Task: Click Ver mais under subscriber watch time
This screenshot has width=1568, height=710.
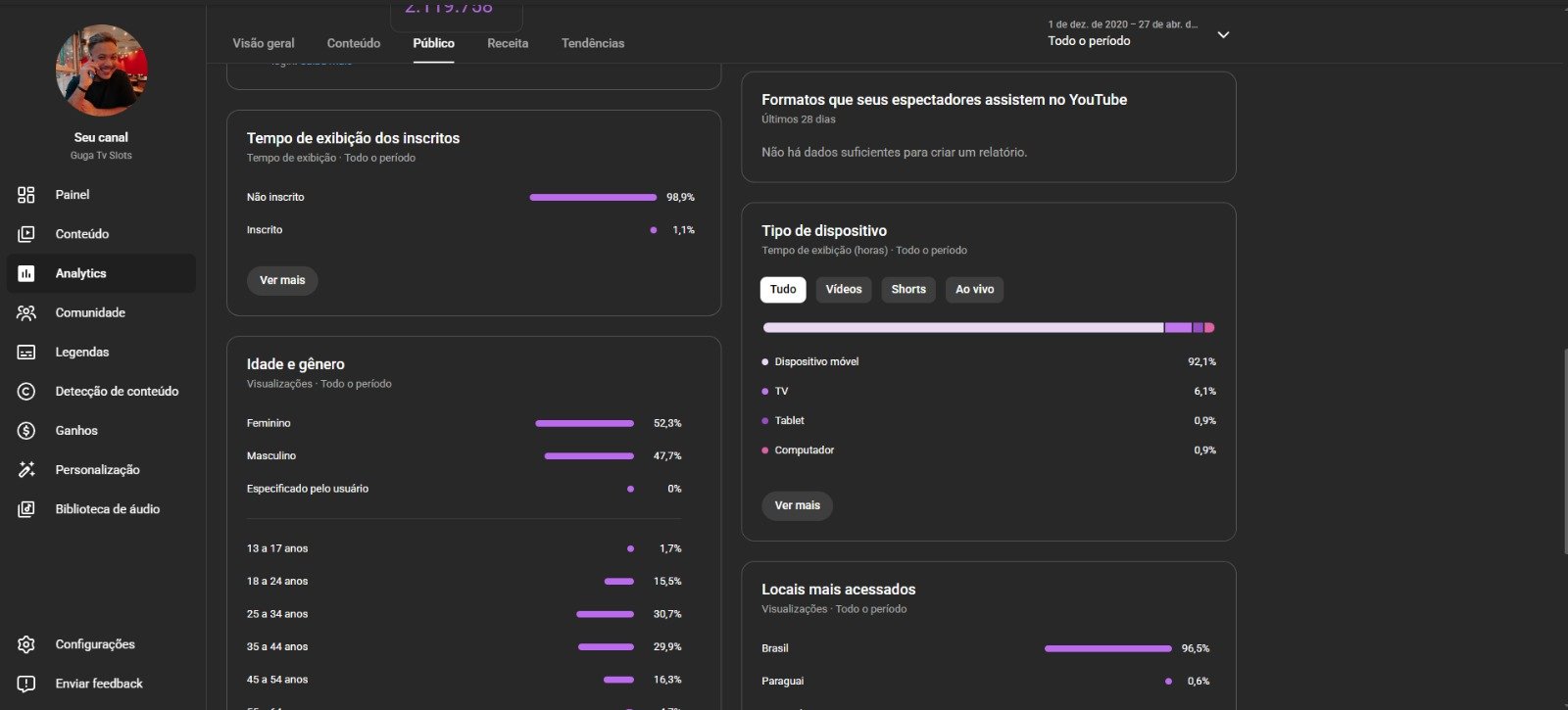Action: tap(282, 280)
